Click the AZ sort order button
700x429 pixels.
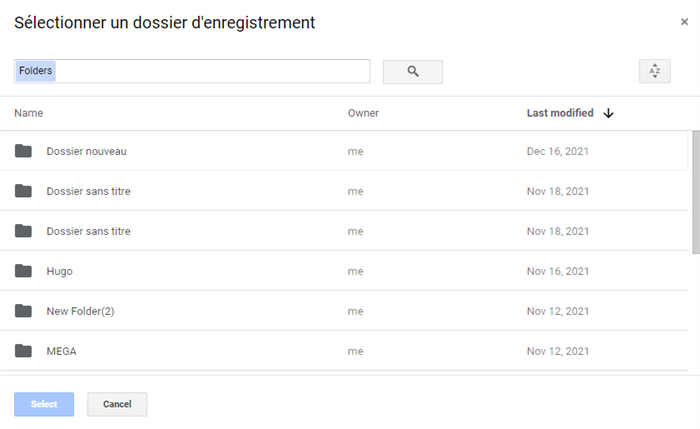click(x=654, y=71)
